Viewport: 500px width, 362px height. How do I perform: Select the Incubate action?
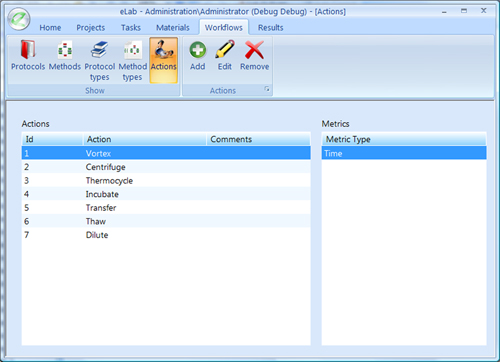166,194
